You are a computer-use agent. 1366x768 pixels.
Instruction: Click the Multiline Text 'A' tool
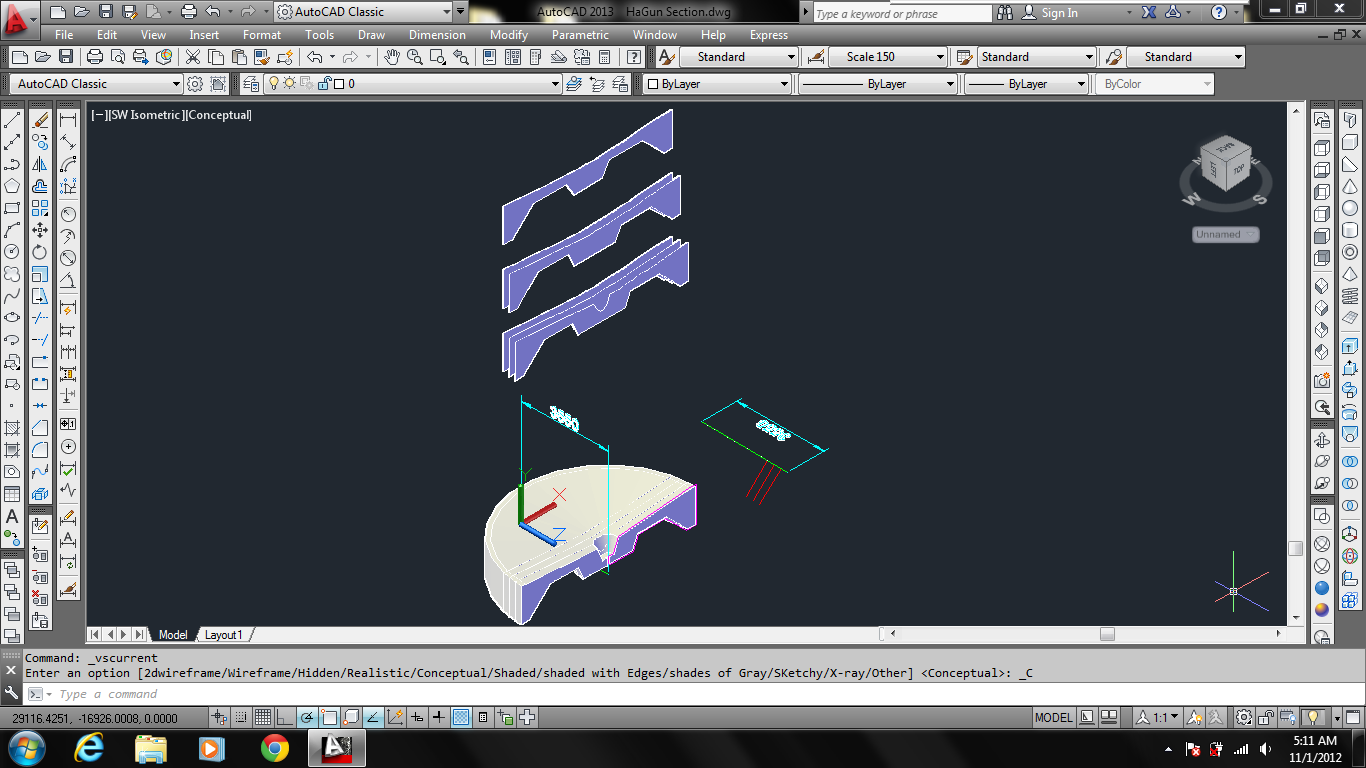tap(12, 516)
